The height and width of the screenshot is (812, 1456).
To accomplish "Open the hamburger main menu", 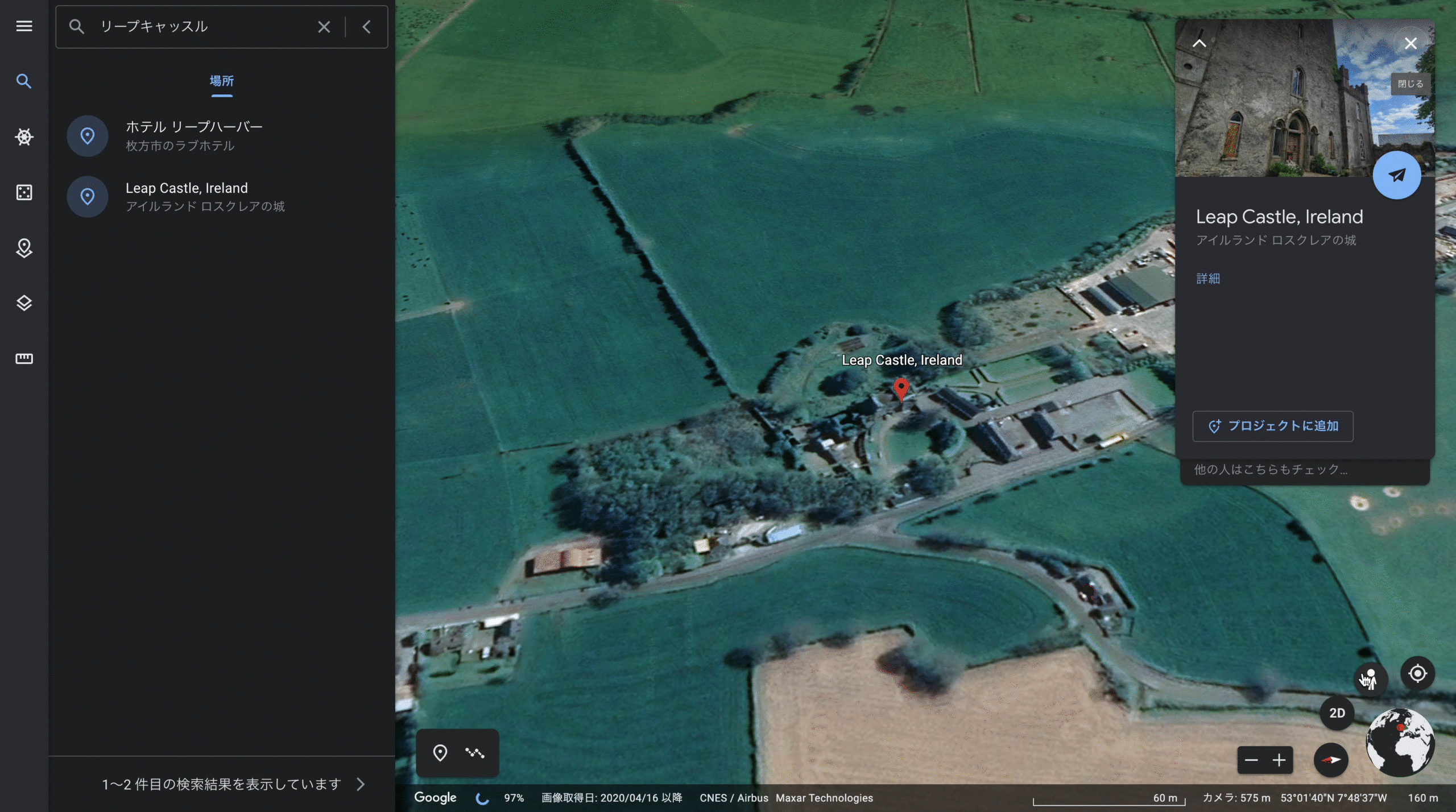I will 24,26.
